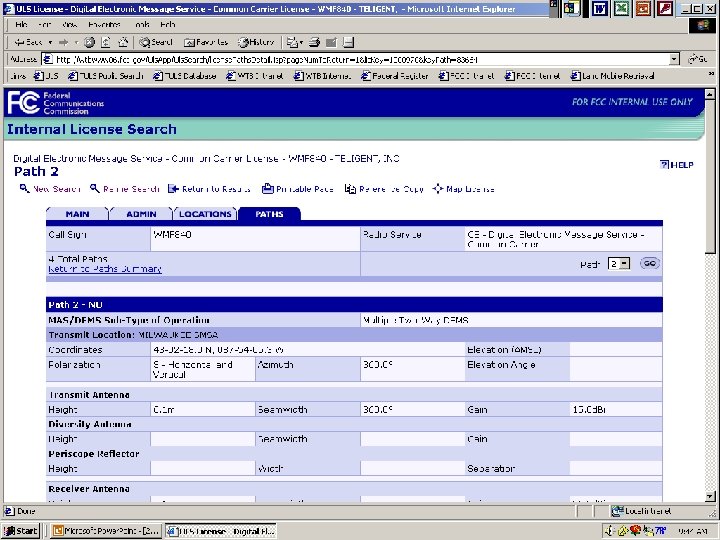Open the Reference Copy link
This screenshot has width=720, height=540.
[384, 188]
